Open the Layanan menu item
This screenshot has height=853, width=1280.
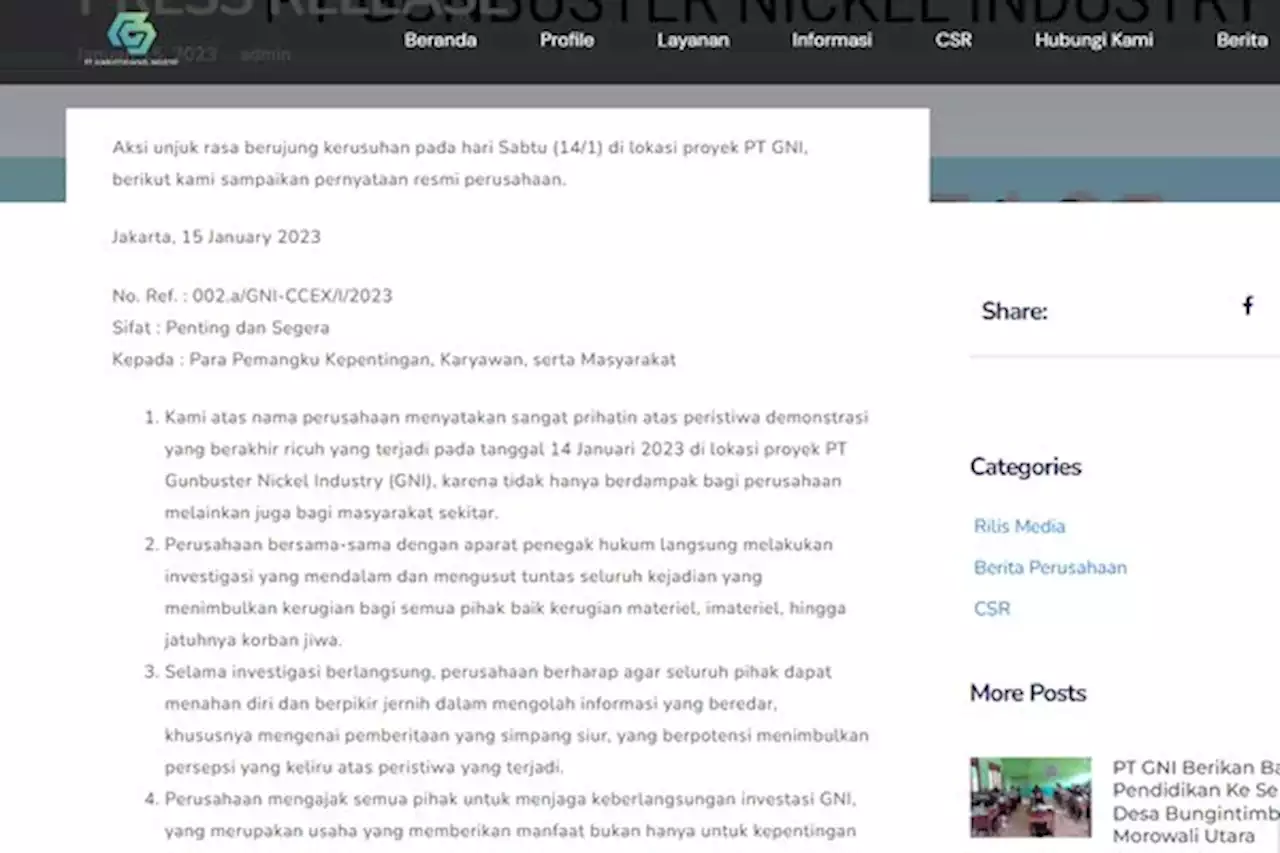[693, 40]
